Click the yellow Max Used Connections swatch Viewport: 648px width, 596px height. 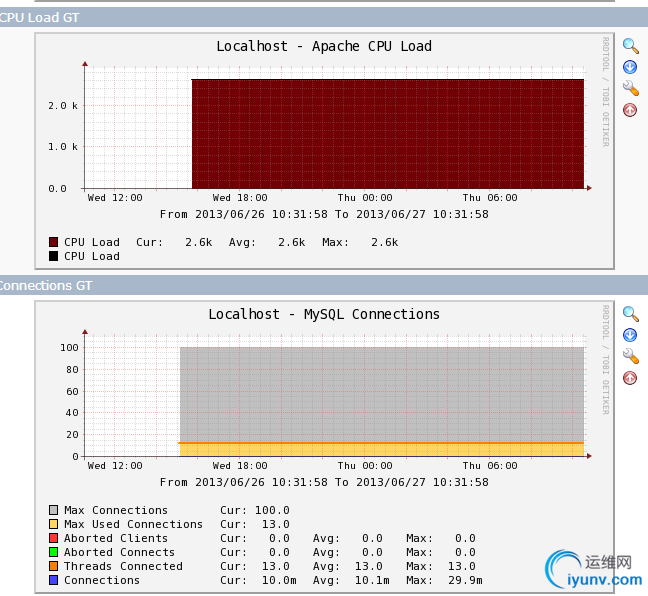click(x=53, y=524)
